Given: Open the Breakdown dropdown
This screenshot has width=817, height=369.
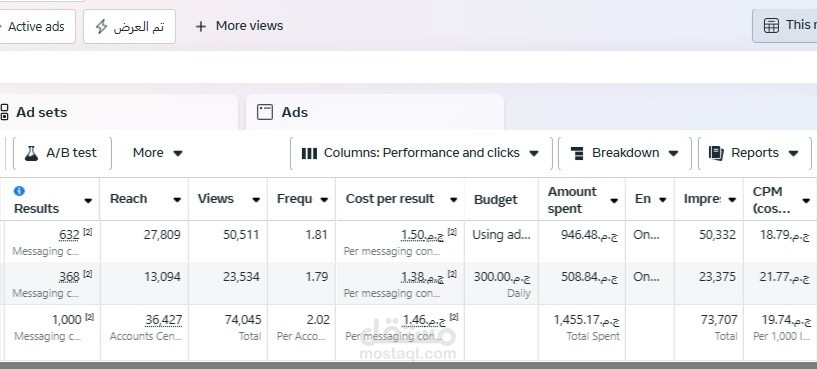Looking at the screenshot, I should (625, 153).
